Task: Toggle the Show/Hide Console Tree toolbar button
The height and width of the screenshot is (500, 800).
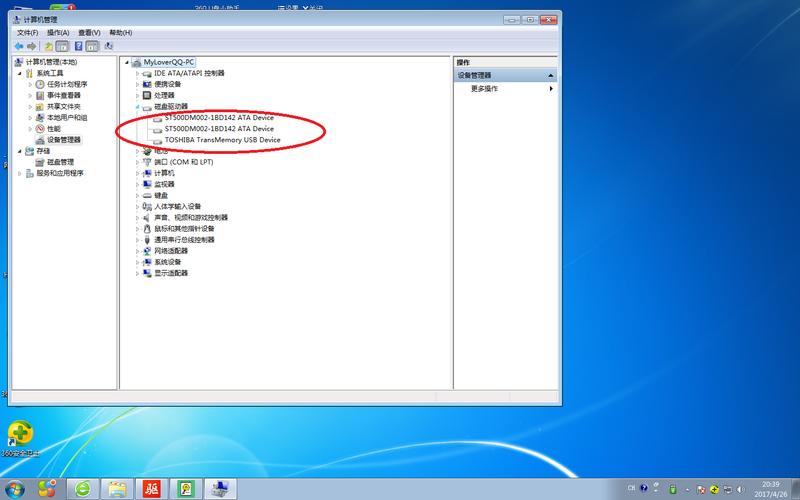Action: click(62, 46)
